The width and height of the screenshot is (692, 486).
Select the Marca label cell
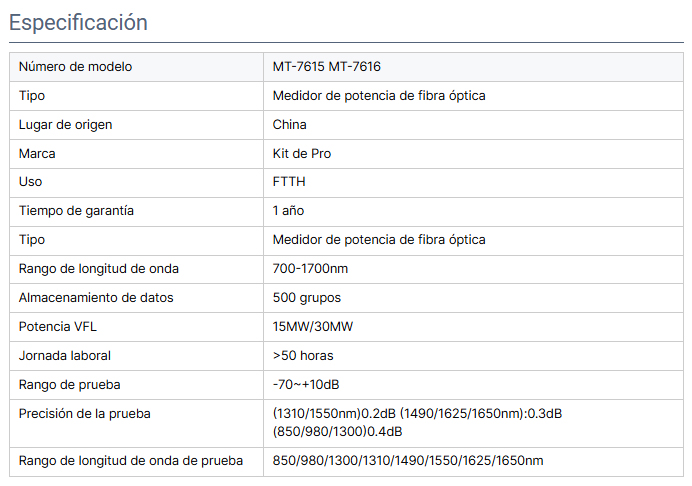tap(136, 154)
